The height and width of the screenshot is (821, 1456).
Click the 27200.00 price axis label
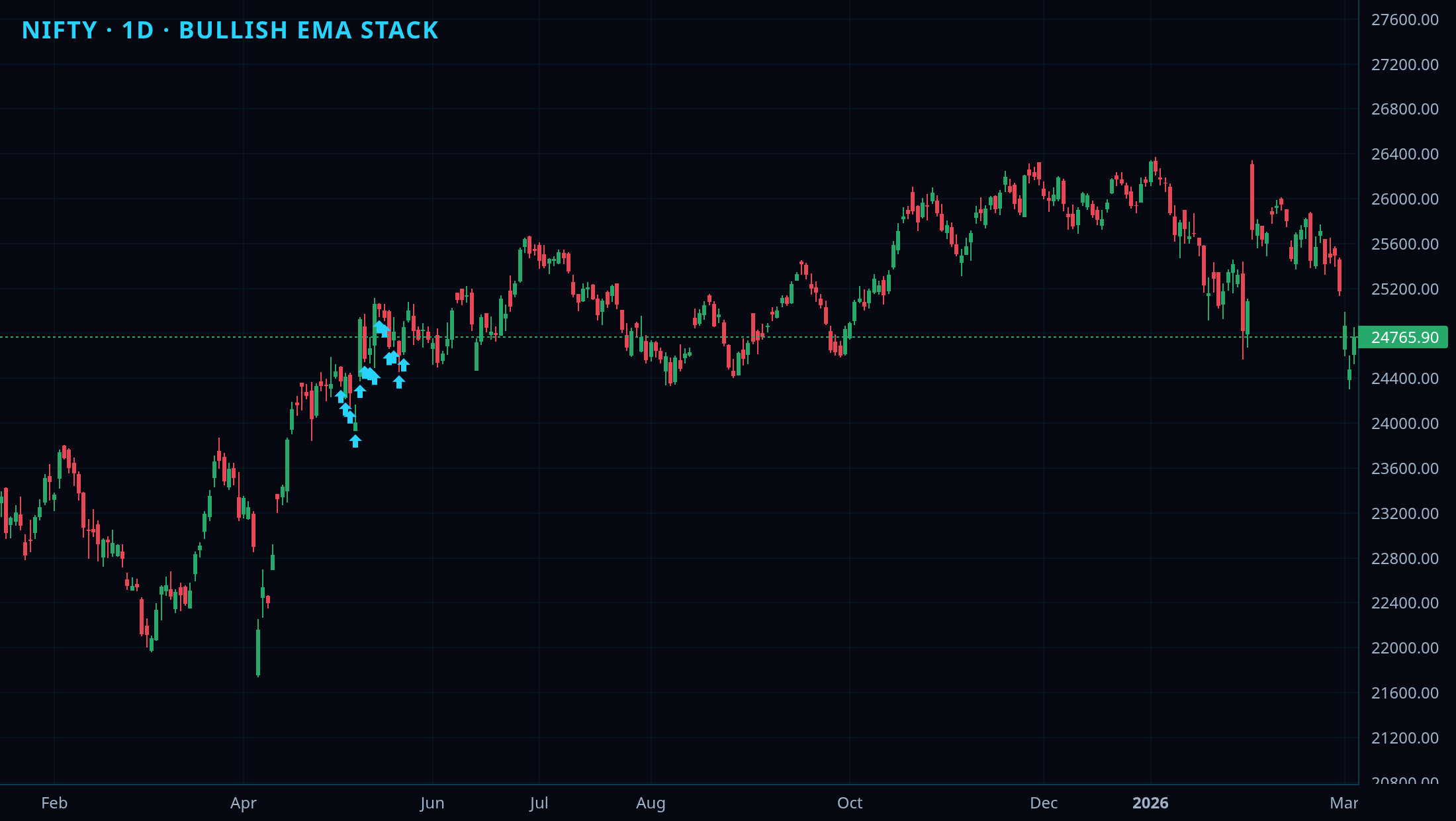1404,64
